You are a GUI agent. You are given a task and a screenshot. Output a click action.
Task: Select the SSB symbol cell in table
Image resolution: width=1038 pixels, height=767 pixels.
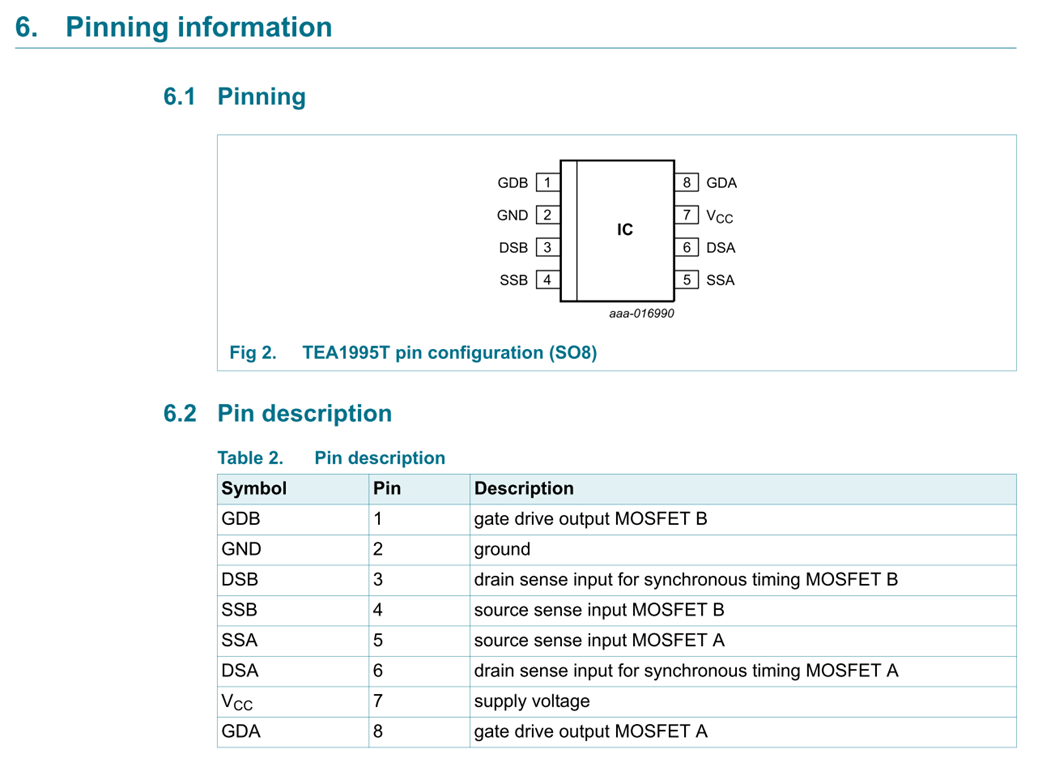(x=239, y=610)
